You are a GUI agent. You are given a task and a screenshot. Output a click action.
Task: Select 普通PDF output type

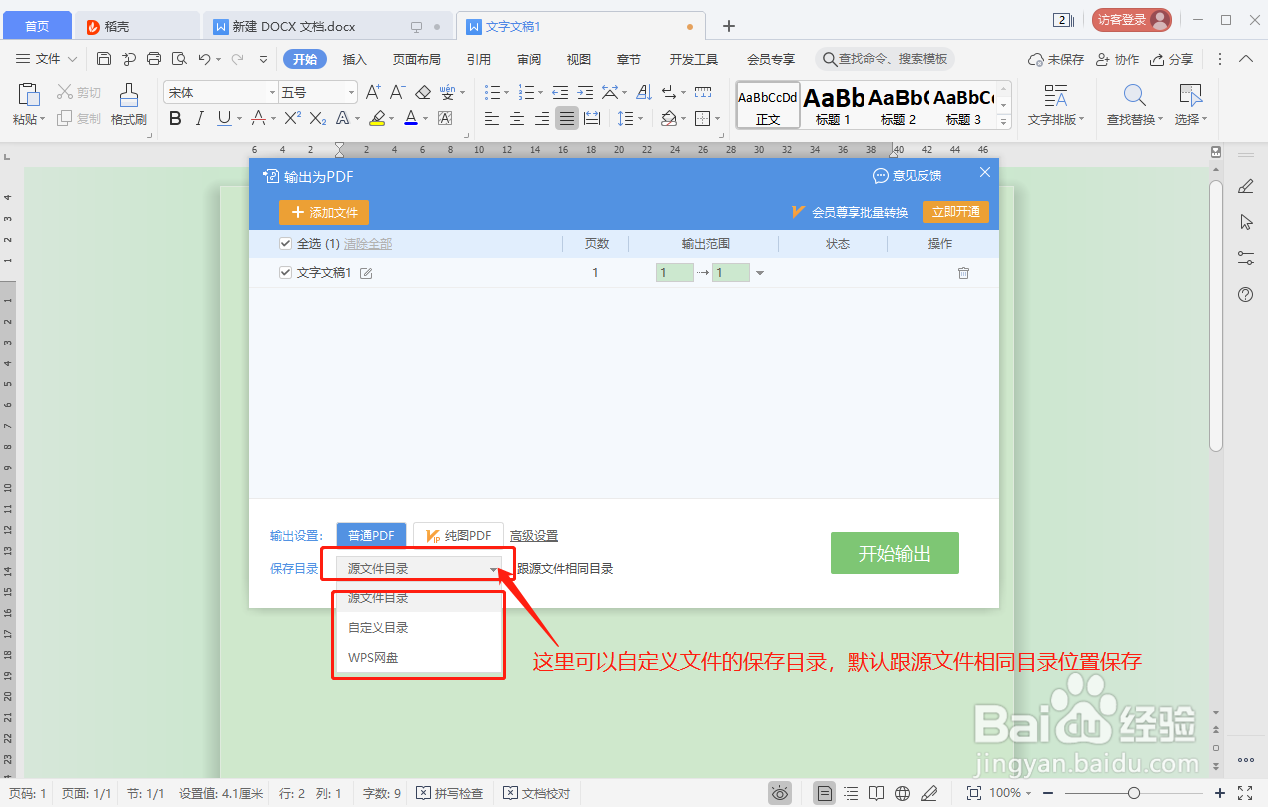coord(371,536)
